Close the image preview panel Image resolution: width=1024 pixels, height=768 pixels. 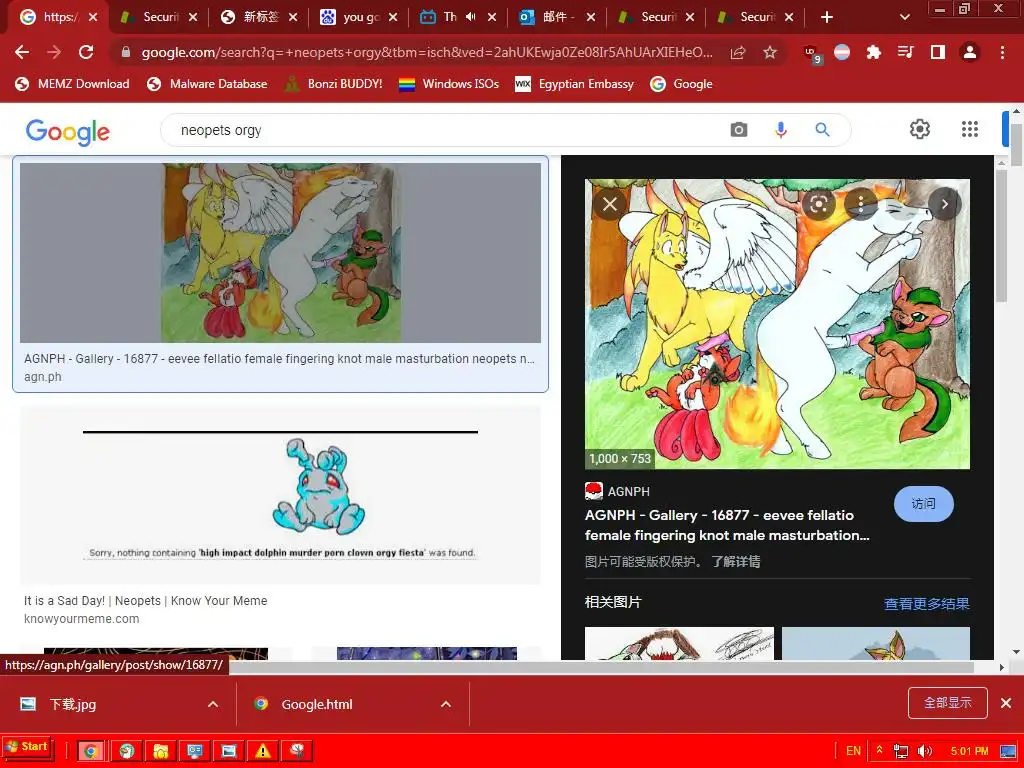(610, 204)
